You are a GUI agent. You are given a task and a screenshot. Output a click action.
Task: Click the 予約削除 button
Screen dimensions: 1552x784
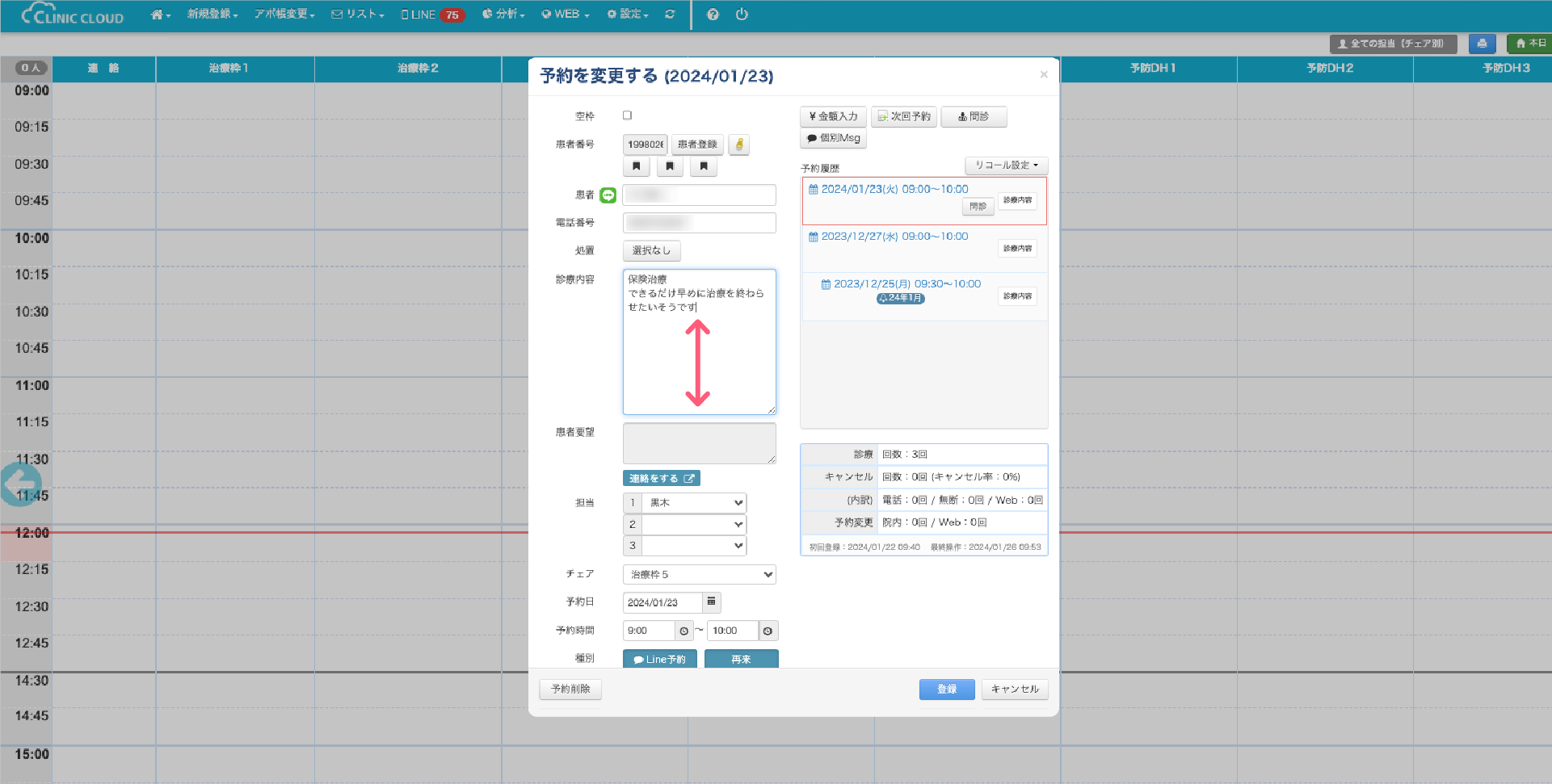[x=570, y=689]
